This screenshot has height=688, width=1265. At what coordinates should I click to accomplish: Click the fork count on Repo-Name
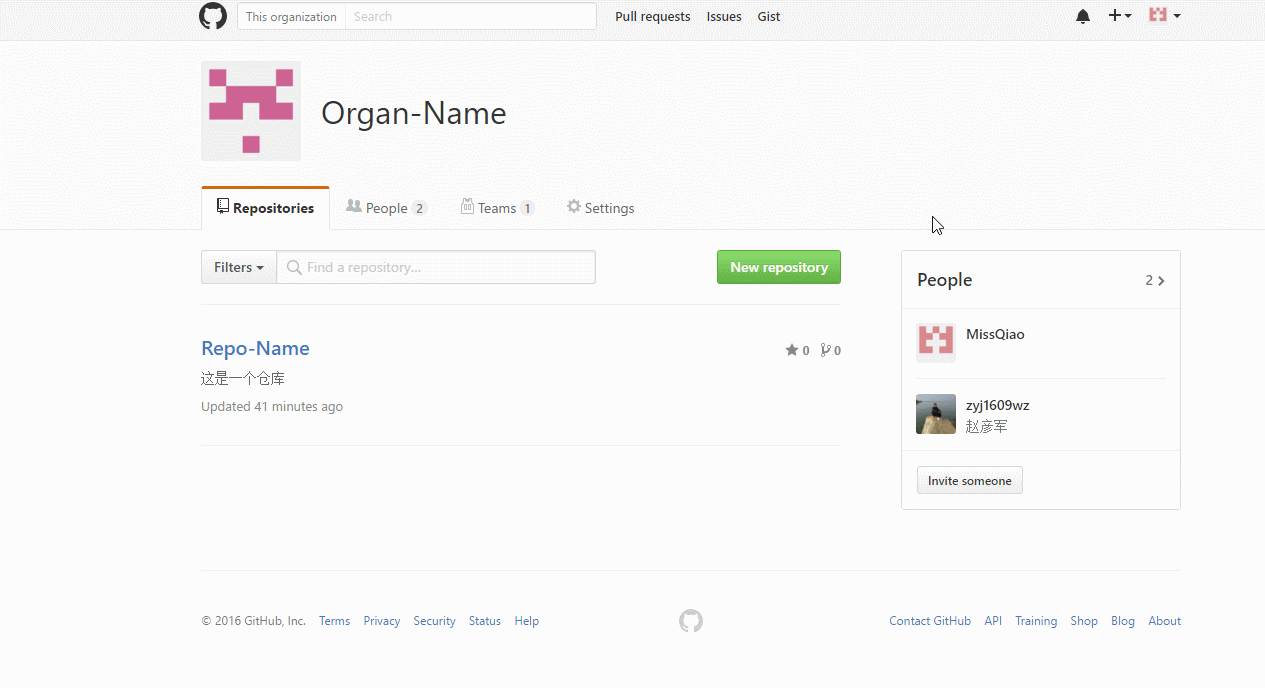[830, 350]
